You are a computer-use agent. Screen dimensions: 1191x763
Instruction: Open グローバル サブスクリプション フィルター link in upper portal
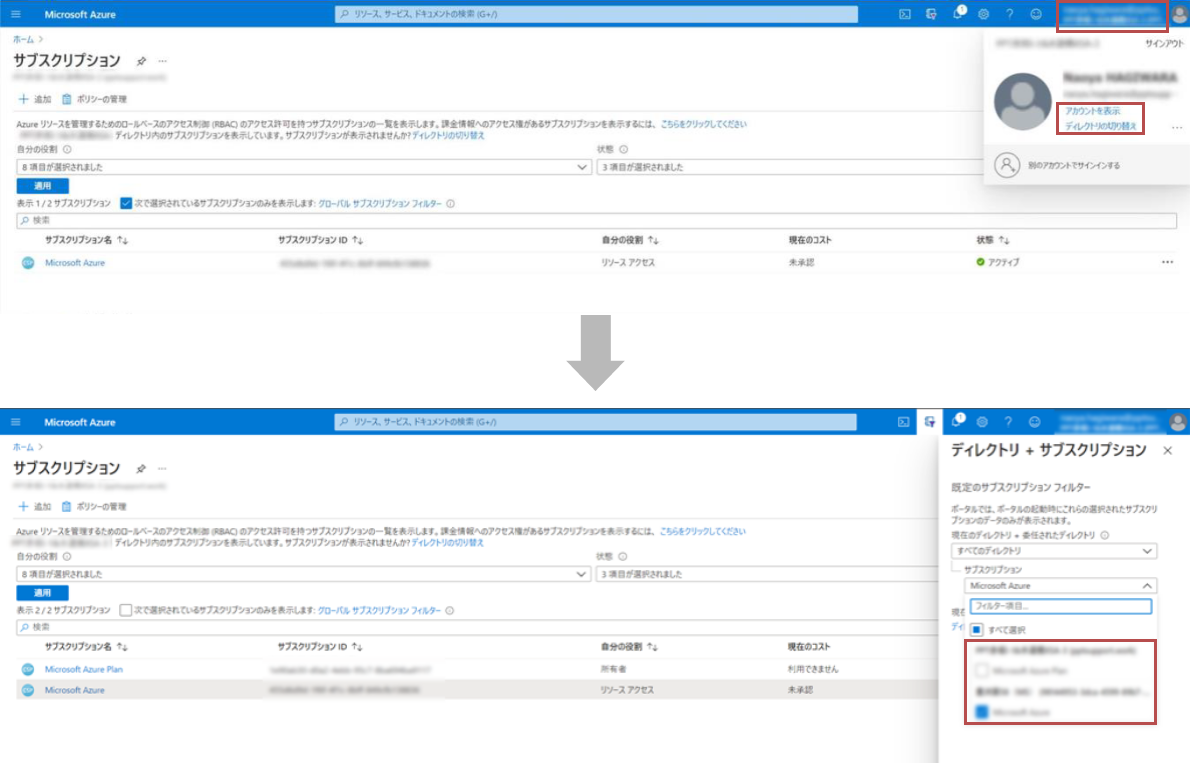[x=380, y=203]
